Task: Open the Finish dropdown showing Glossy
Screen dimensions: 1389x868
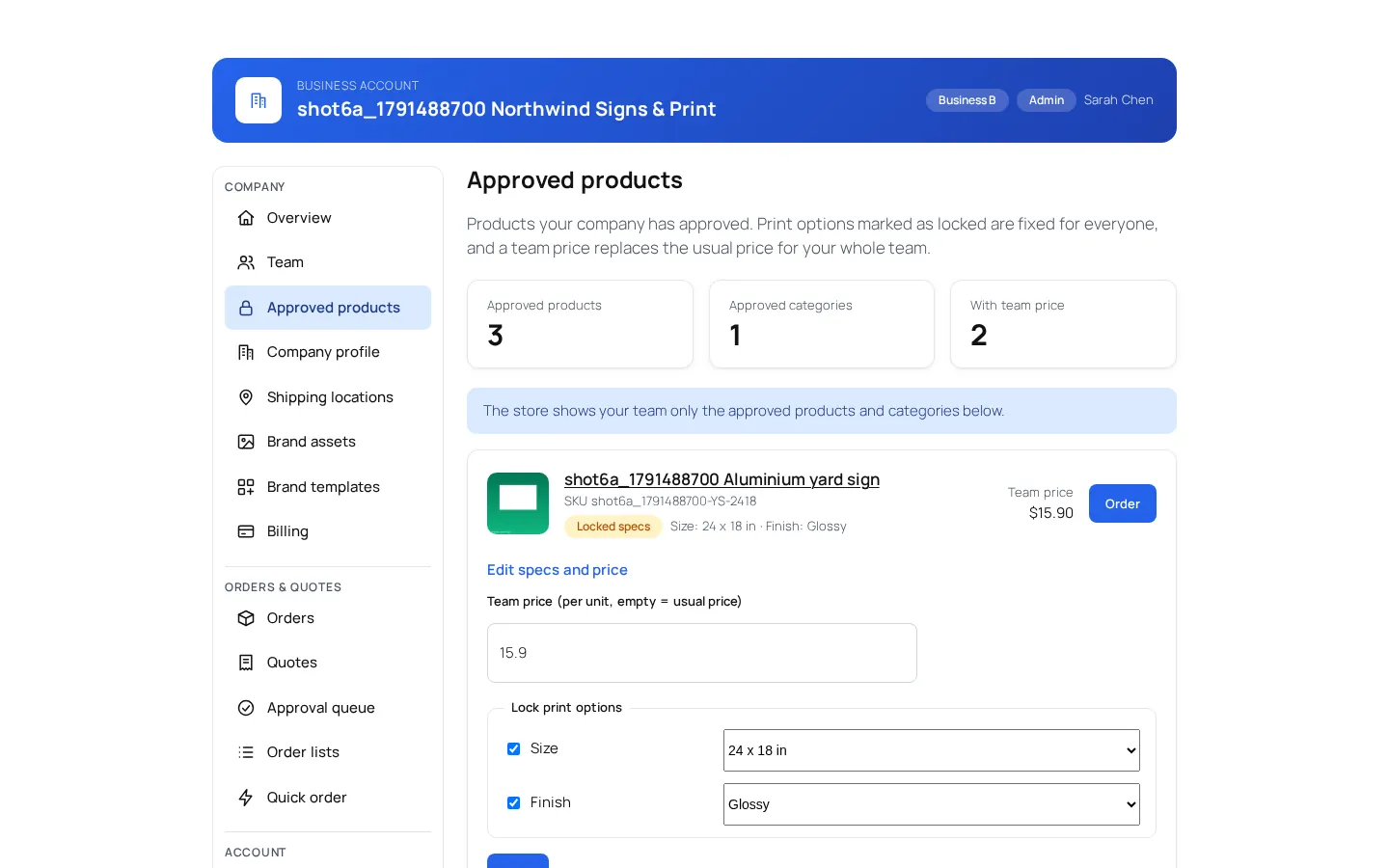Action: click(x=932, y=804)
